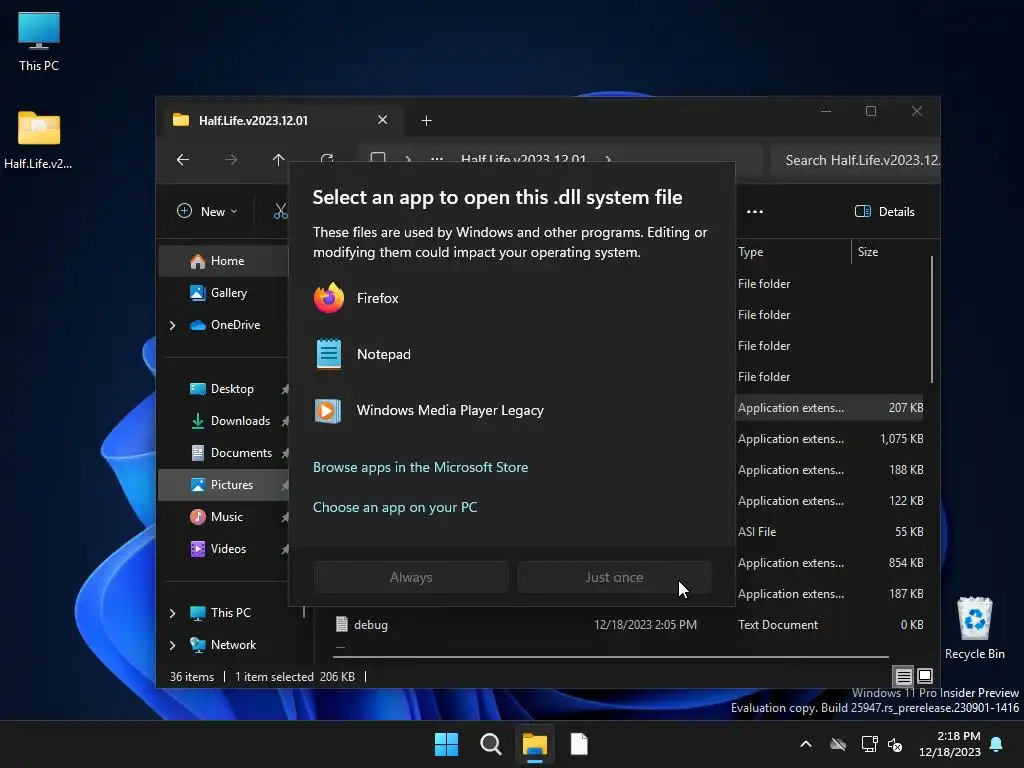Click Choose an app on your PC
Viewport: 1024px width, 768px height.
(394, 507)
